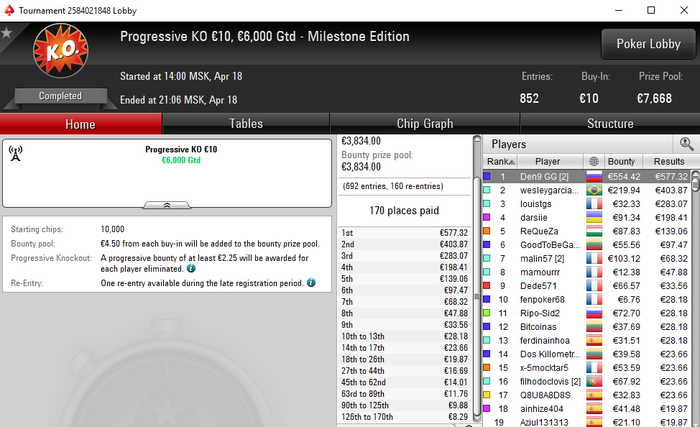Sort players by Bounty column

click(x=621, y=161)
